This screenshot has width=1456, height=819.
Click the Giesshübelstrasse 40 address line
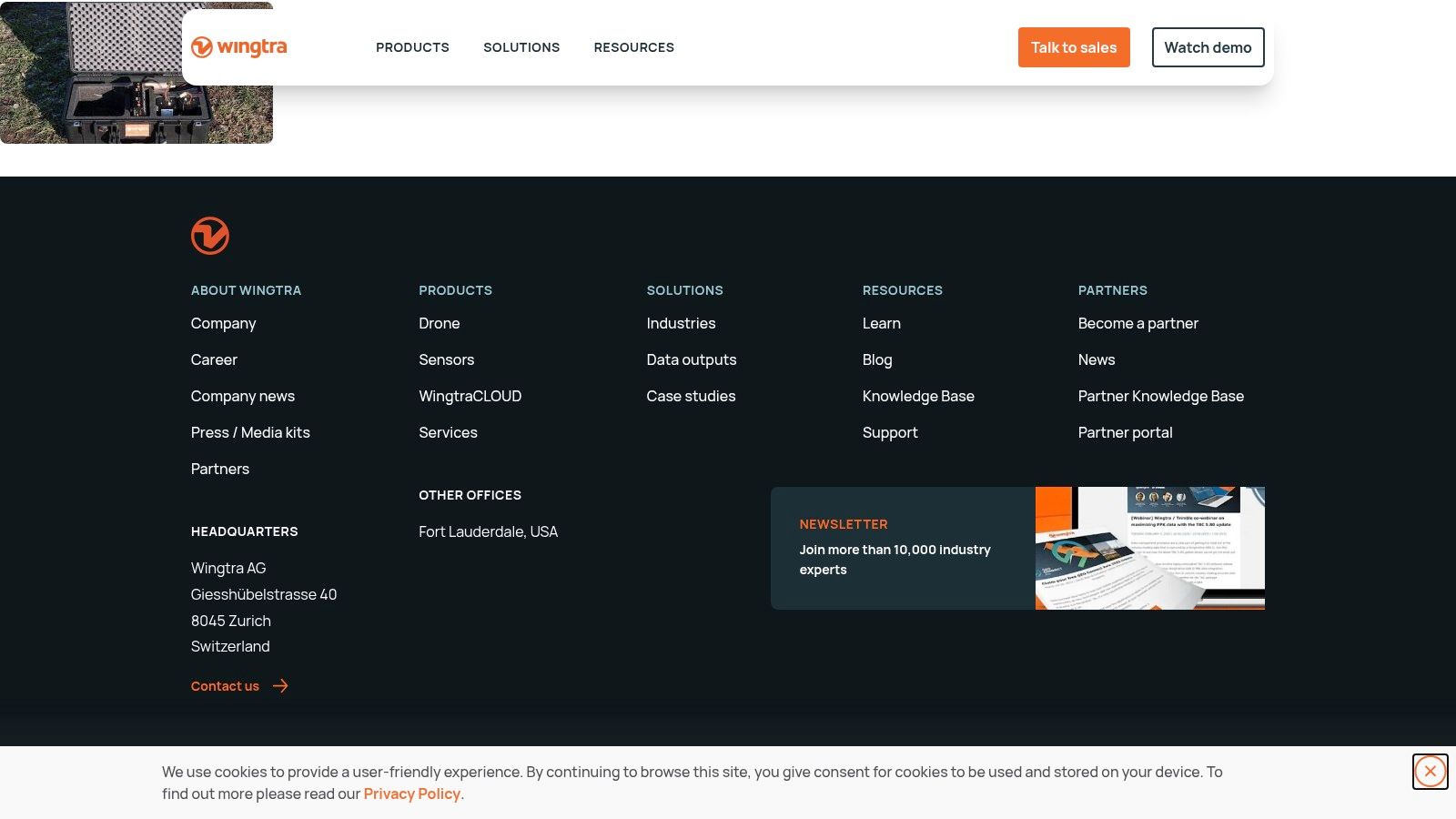(264, 594)
